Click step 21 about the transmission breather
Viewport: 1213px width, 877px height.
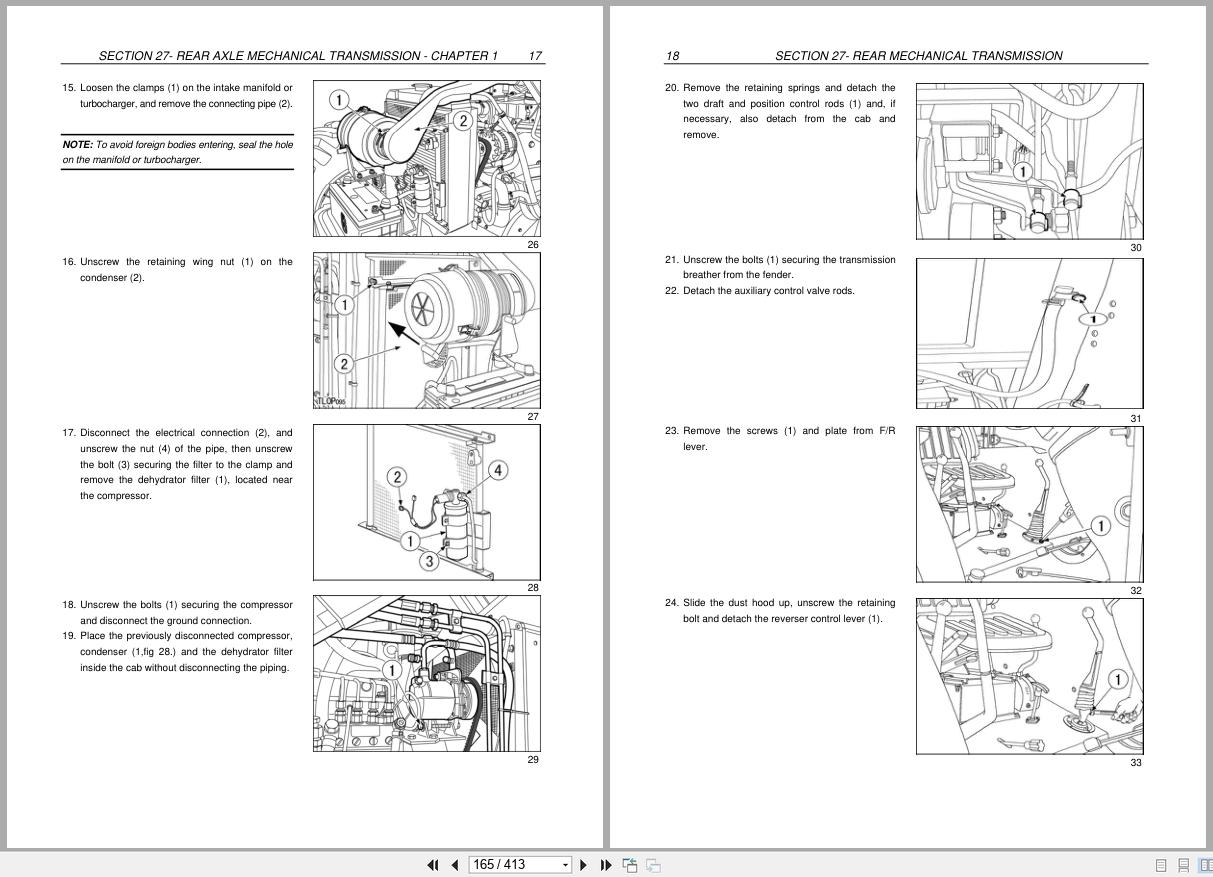point(780,267)
